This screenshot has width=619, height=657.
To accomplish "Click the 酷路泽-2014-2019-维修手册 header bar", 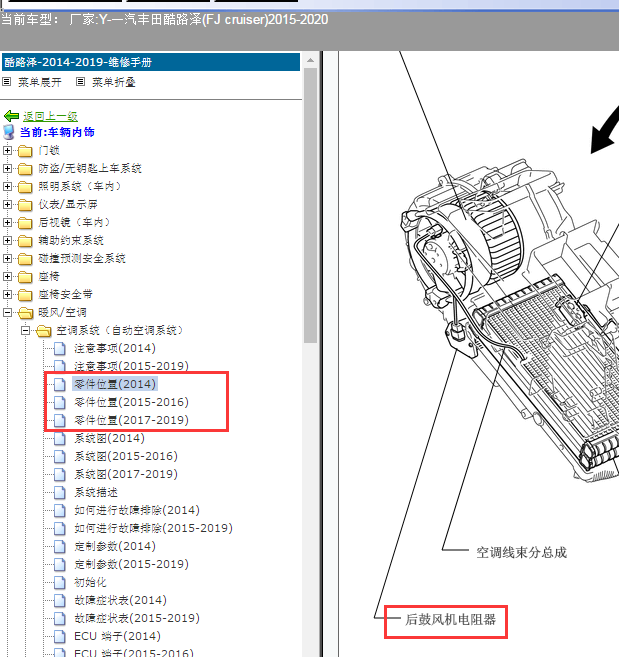I will coord(151,62).
